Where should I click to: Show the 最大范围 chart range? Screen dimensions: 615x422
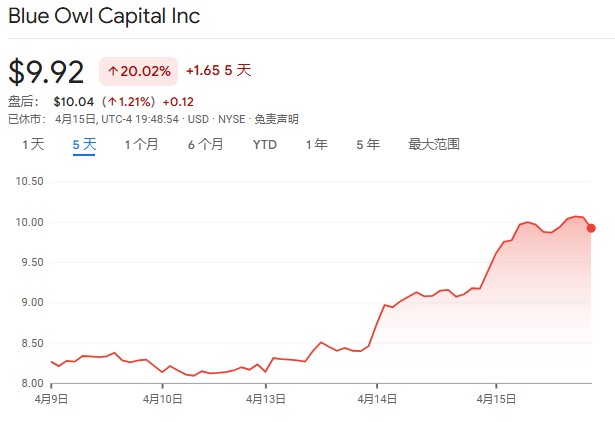[433, 144]
